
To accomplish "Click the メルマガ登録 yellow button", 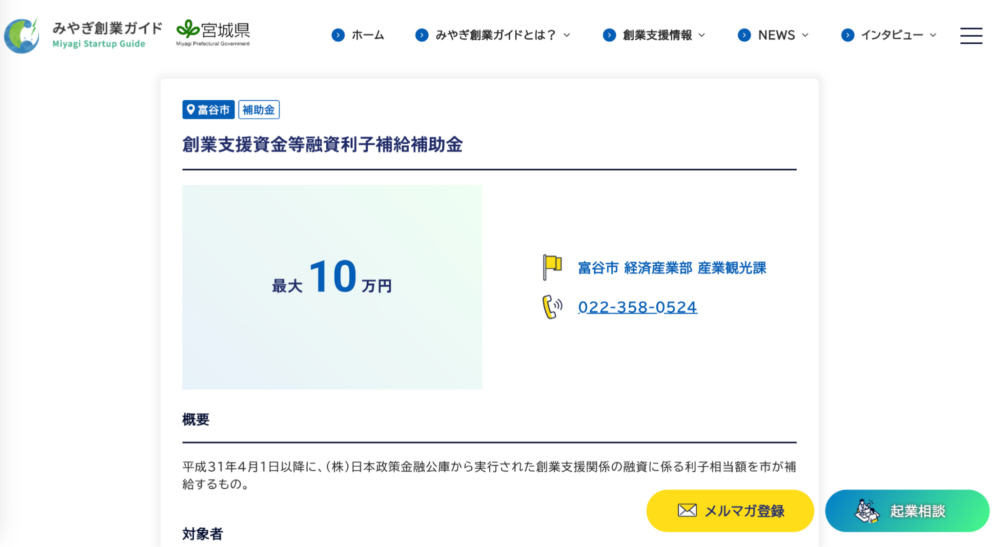I will coord(730,511).
